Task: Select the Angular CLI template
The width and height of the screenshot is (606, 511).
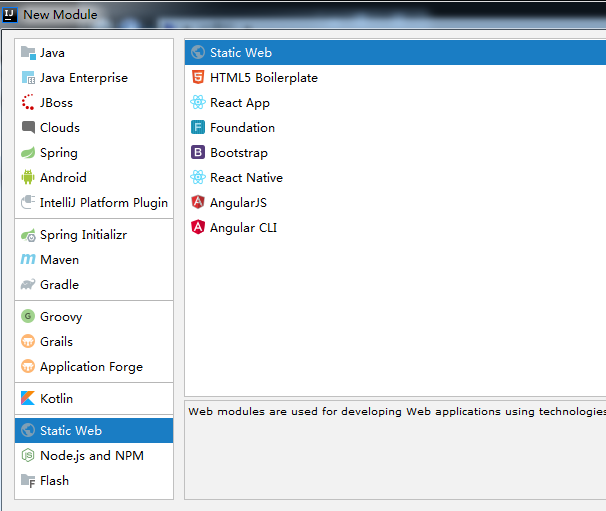Action: tap(395, 227)
